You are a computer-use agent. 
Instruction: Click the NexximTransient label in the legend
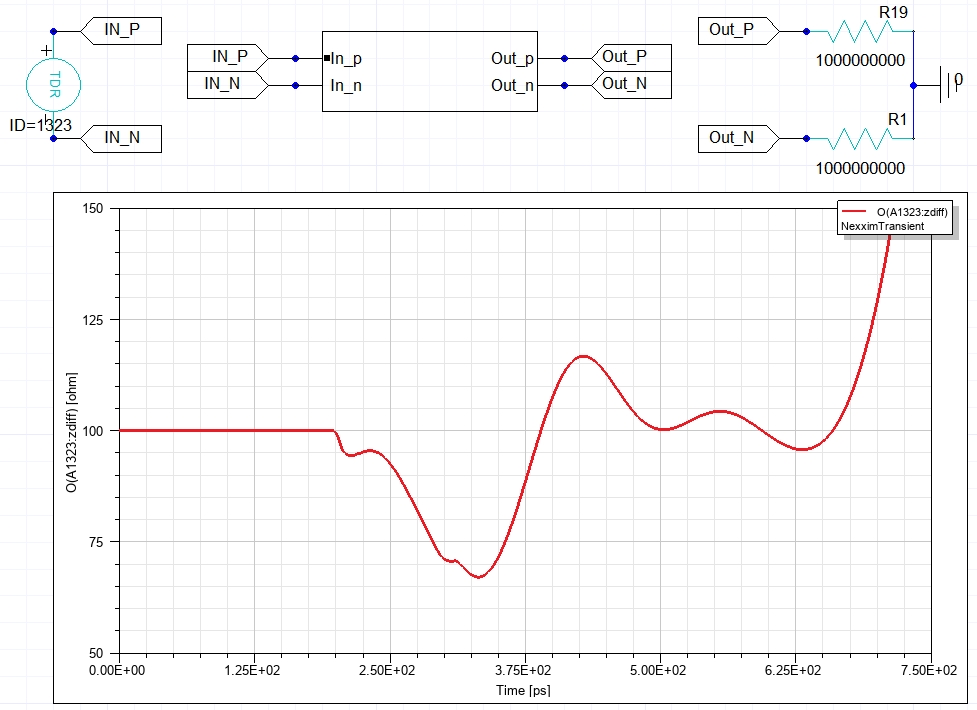coord(882,227)
